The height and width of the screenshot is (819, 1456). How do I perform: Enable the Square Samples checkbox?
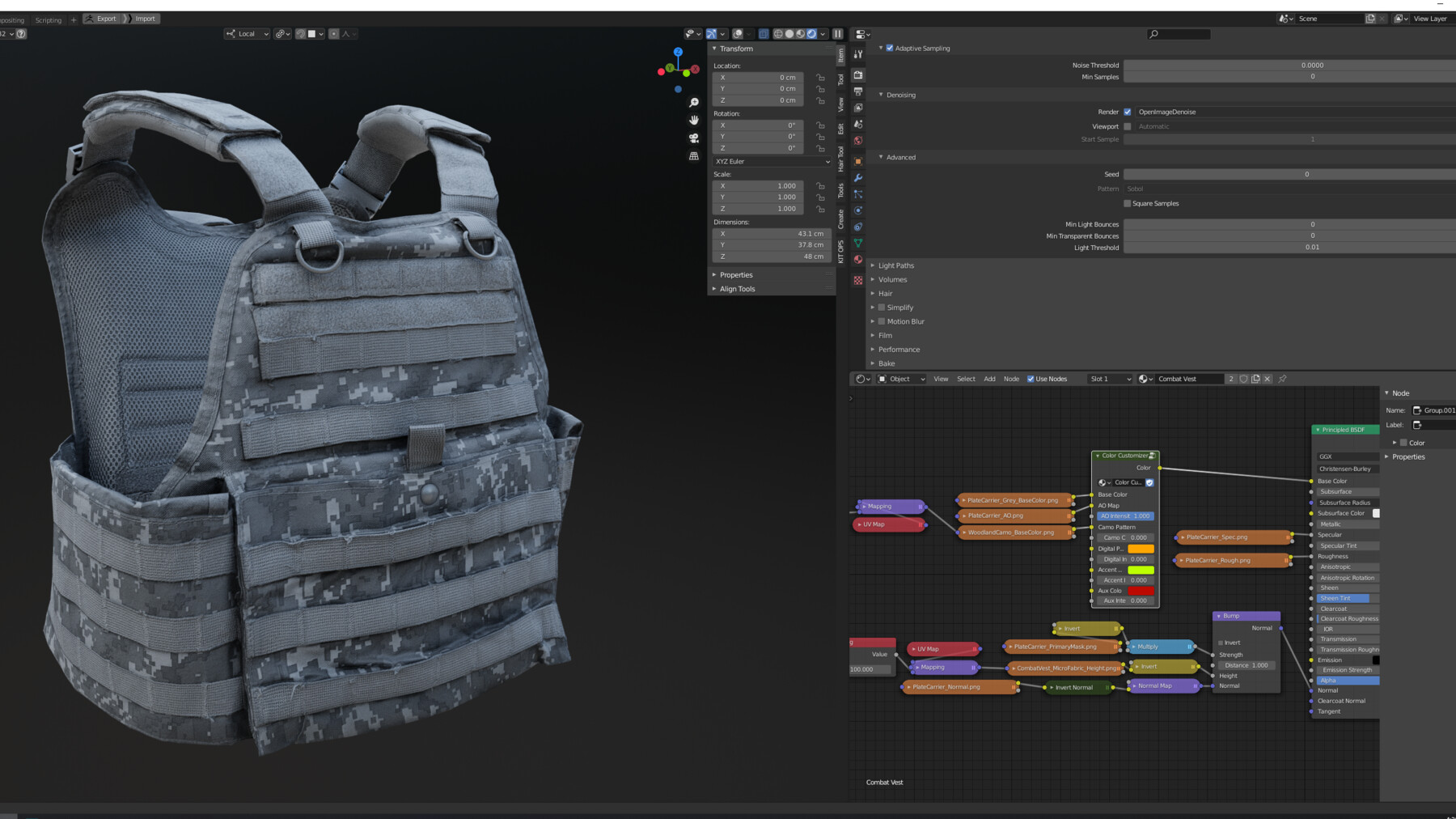coord(1128,203)
